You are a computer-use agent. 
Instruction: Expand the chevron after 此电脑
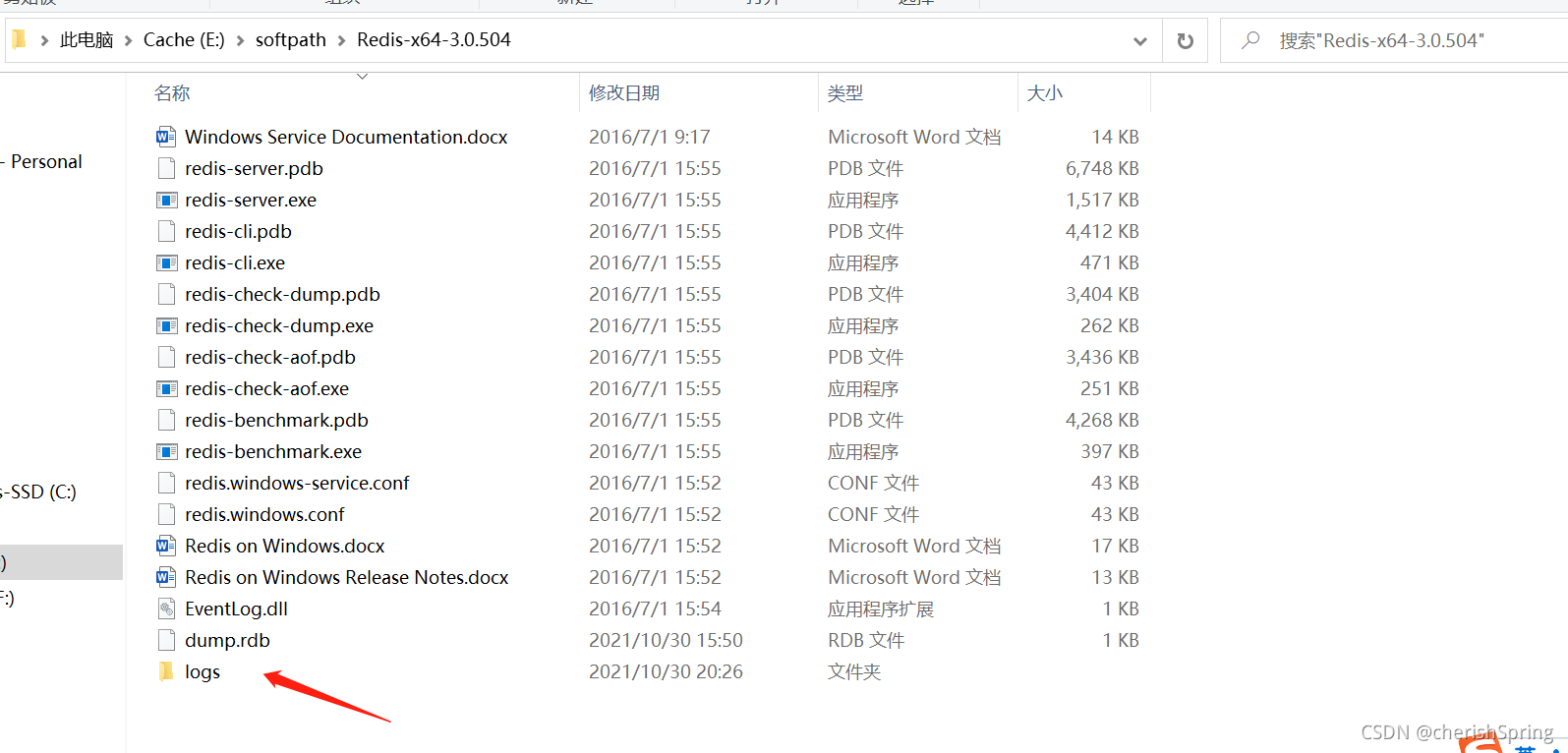[129, 40]
